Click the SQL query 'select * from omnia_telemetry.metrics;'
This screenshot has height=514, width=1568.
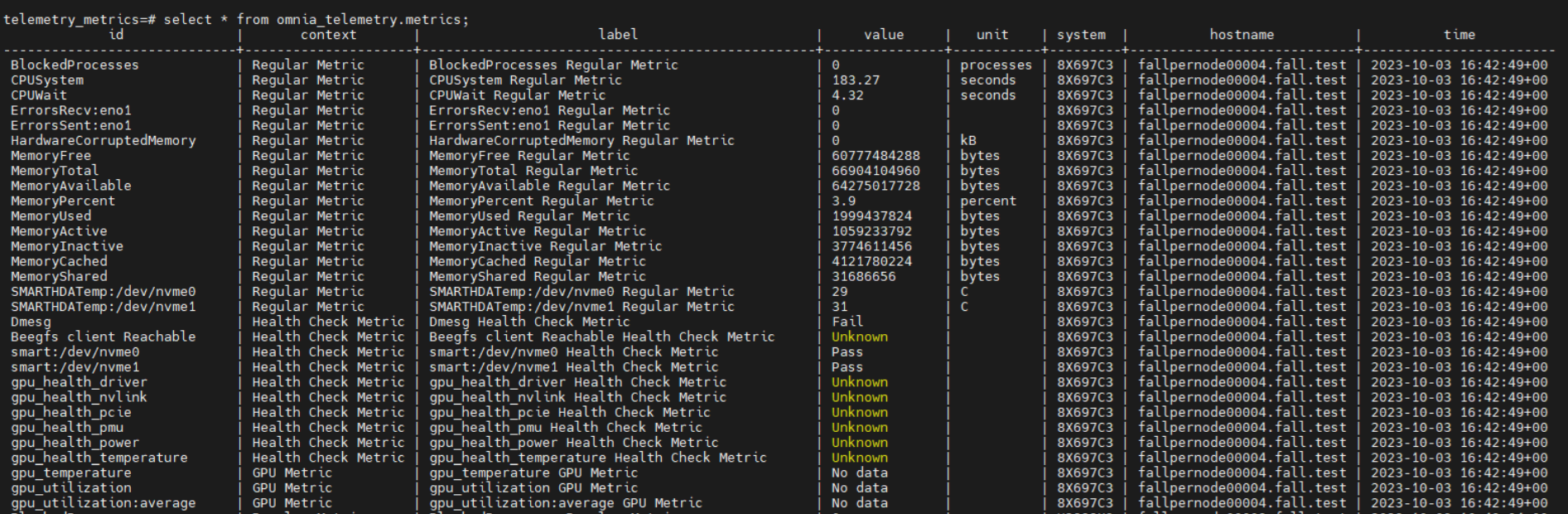point(316,19)
